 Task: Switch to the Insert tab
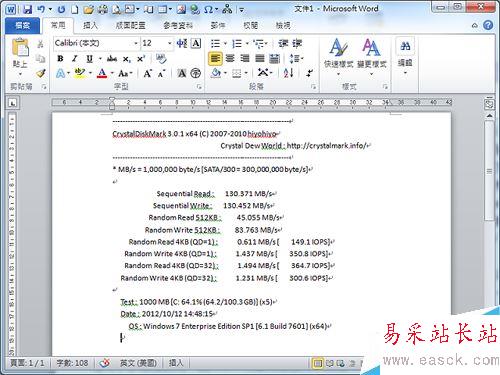[x=90, y=25]
